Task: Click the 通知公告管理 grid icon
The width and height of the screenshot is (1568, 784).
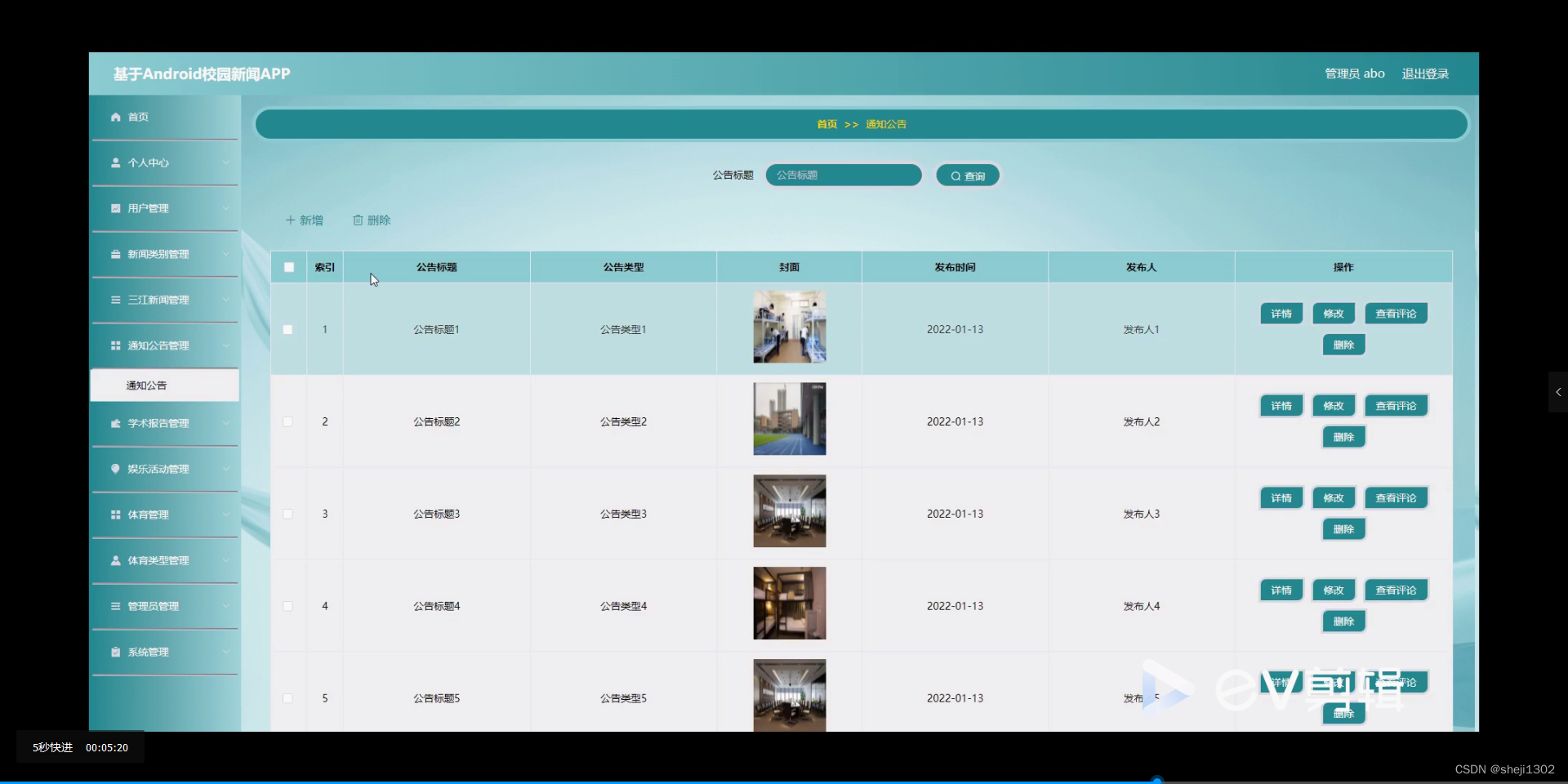Action: pos(116,345)
